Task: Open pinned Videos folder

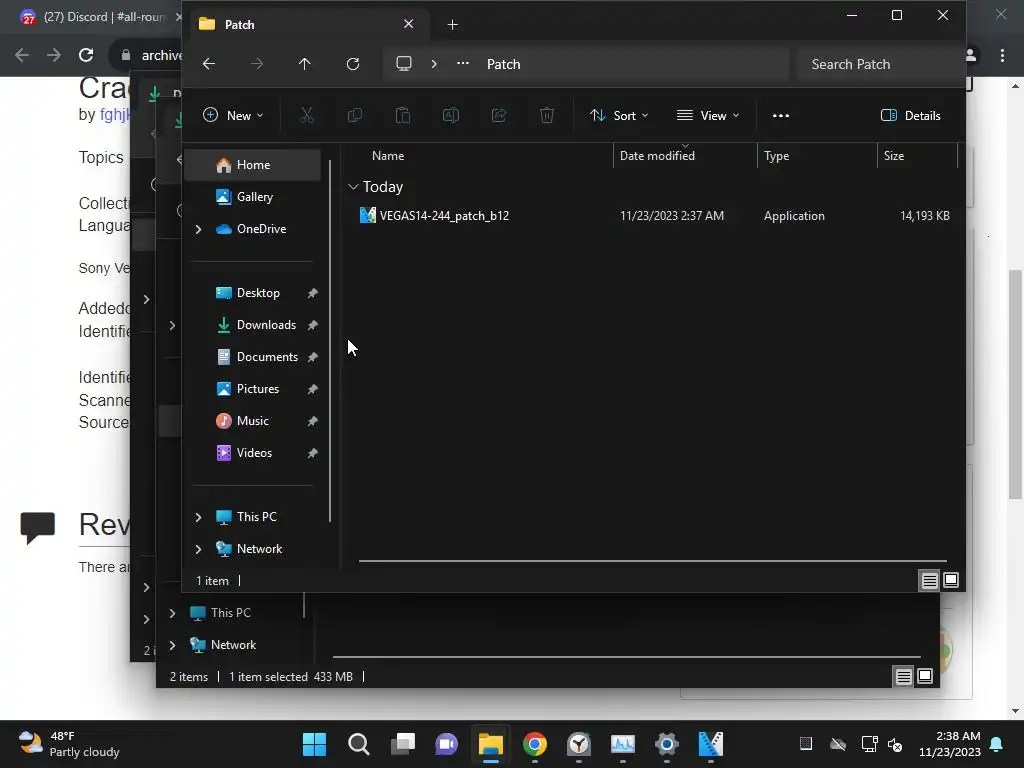Action: click(x=253, y=453)
